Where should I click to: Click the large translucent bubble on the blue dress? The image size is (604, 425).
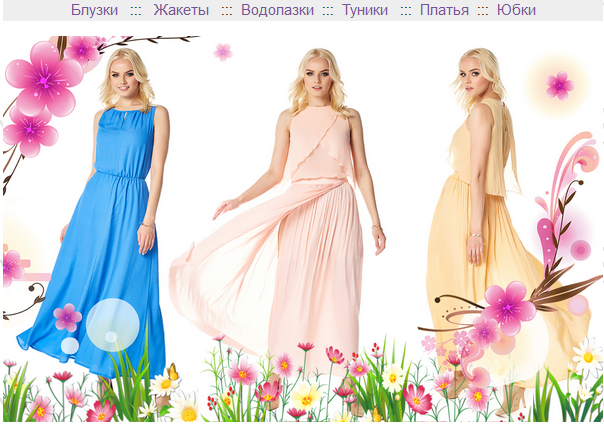[112, 325]
